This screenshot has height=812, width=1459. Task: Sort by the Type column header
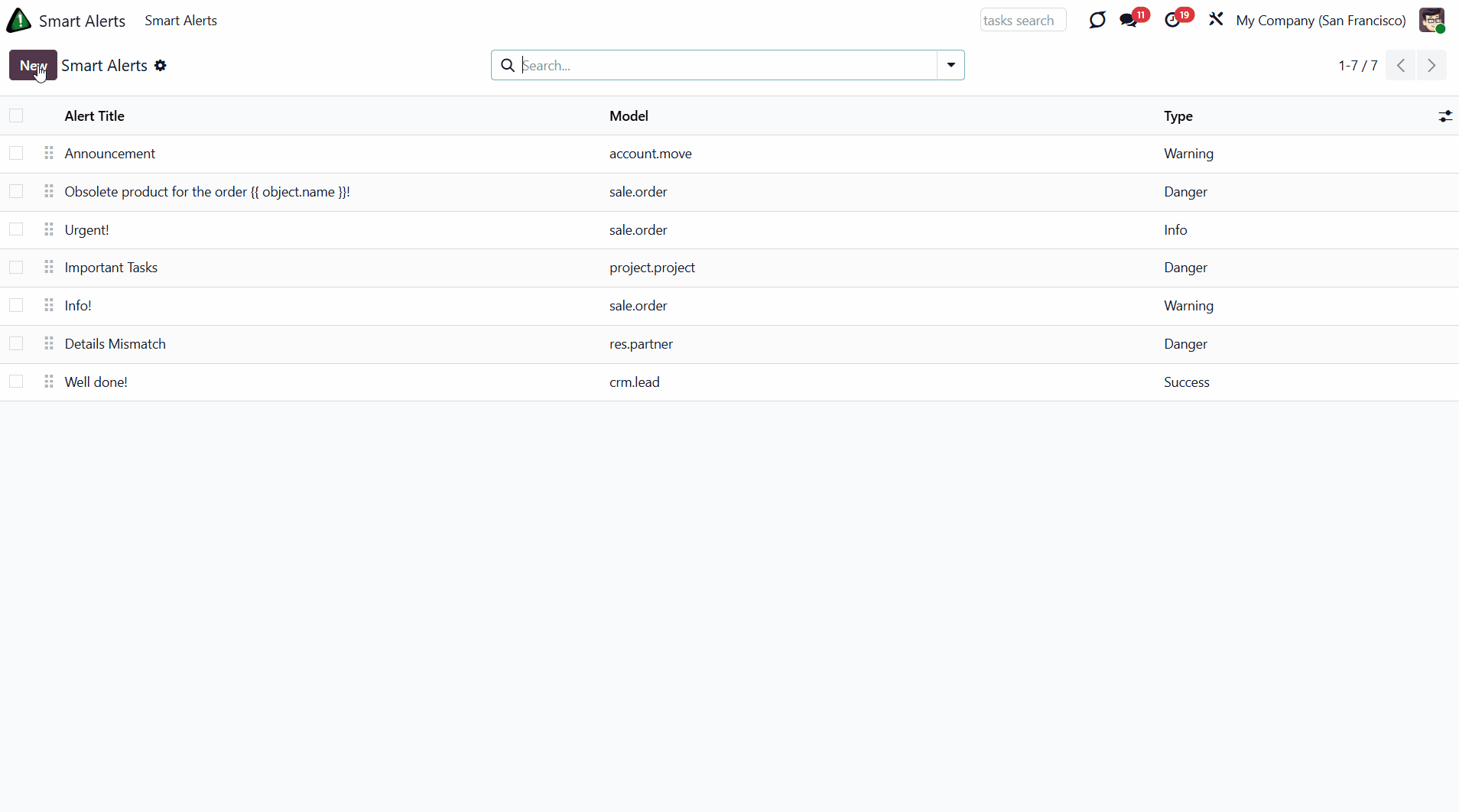[x=1178, y=116]
